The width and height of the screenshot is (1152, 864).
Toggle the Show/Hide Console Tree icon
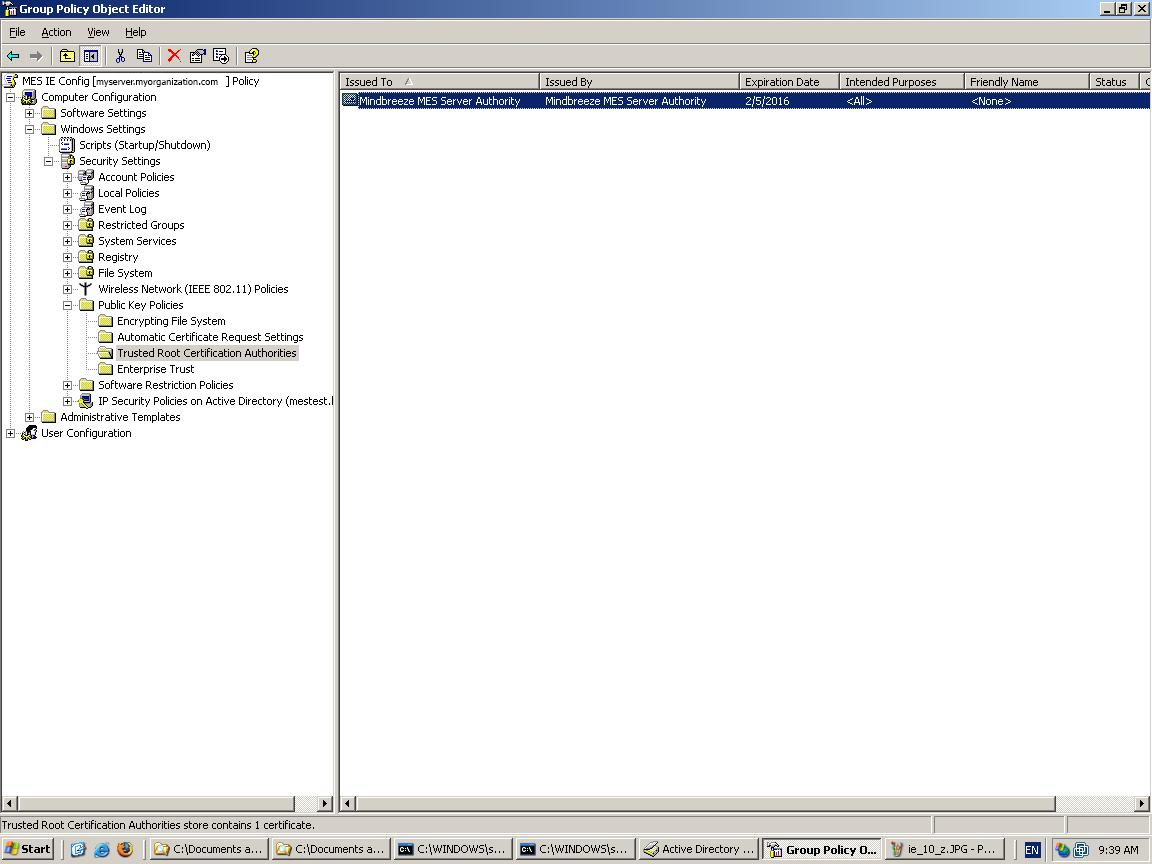[x=91, y=56]
